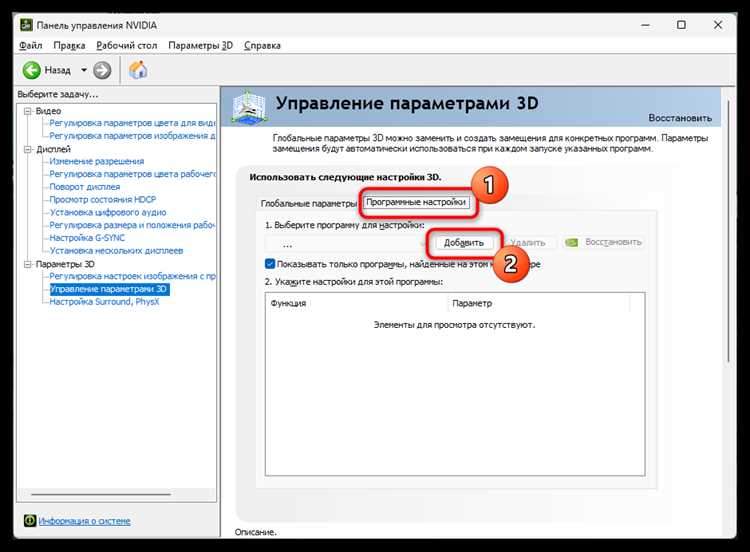Maximize the NVIDIA control panel window
This screenshot has width=750, height=552.
682,25
